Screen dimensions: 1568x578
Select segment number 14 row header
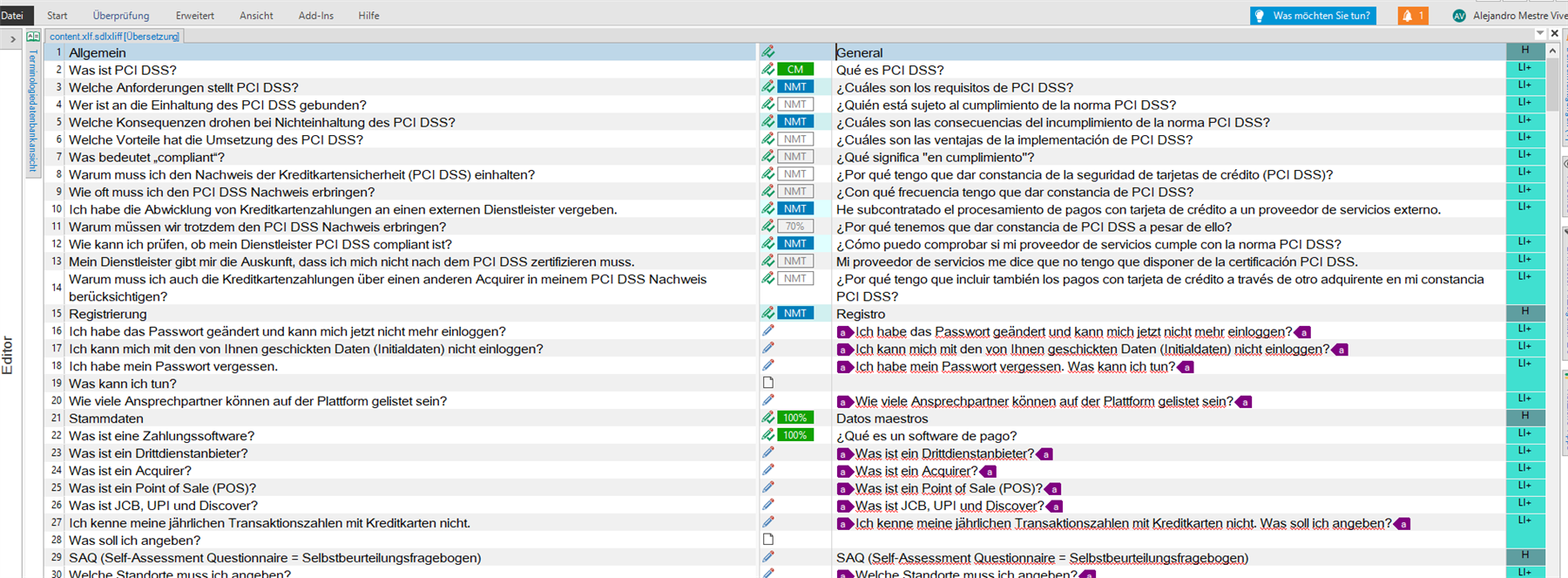57,288
